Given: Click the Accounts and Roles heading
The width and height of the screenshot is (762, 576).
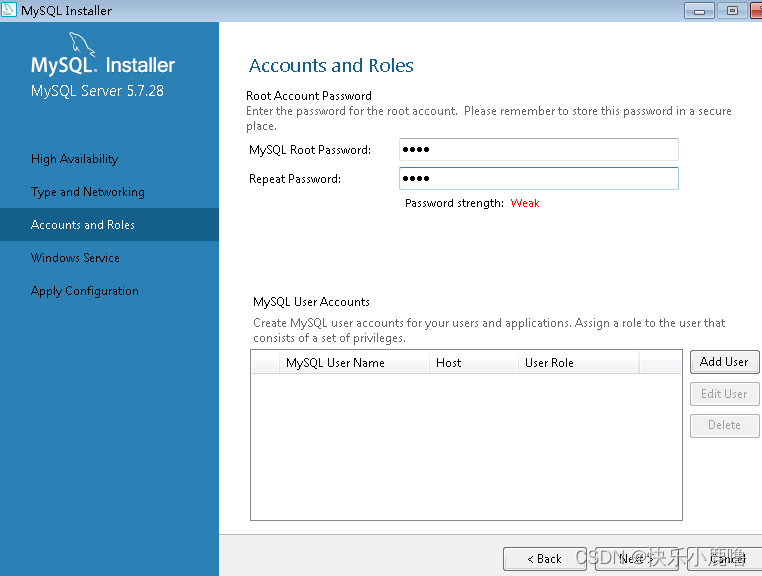Looking at the screenshot, I should click(x=331, y=65).
